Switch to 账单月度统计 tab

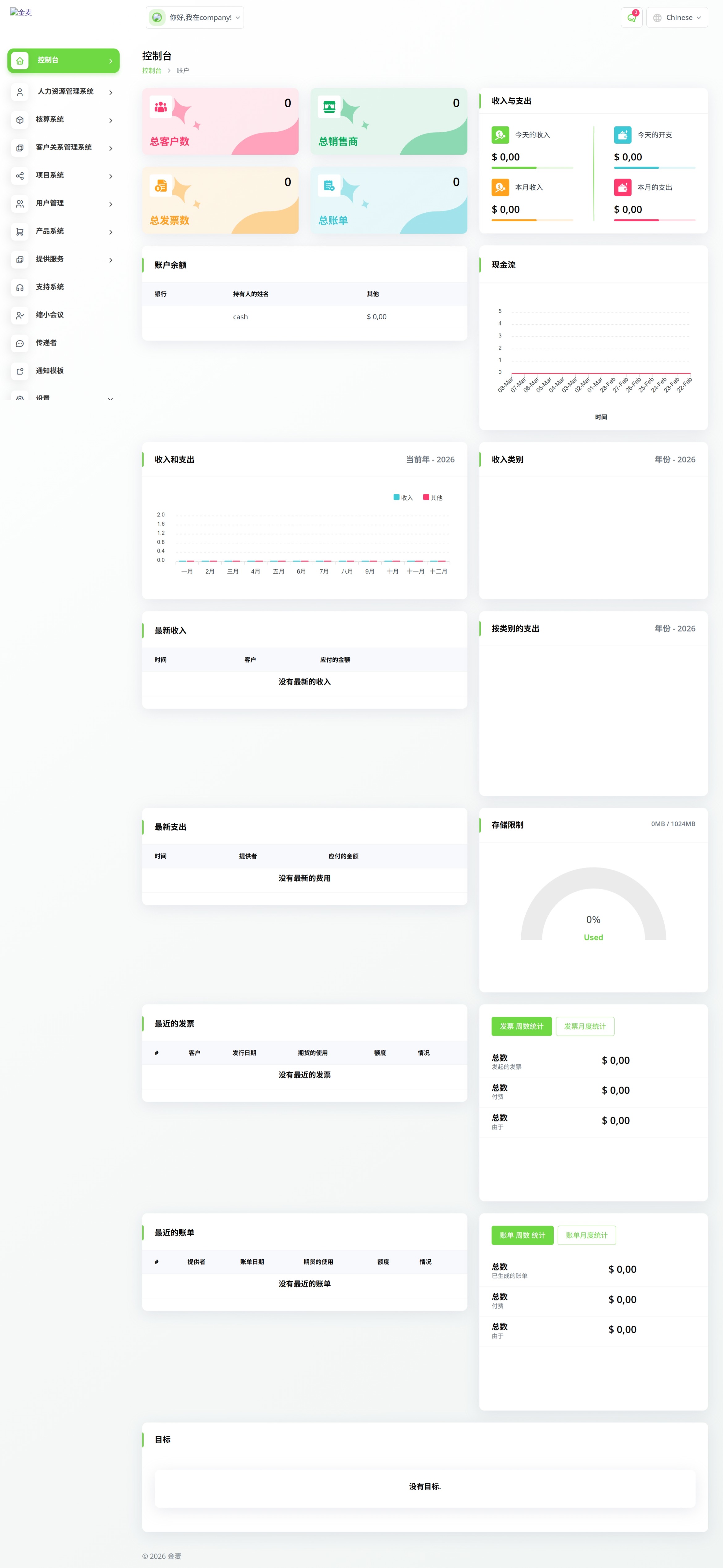coord(586,1235)
